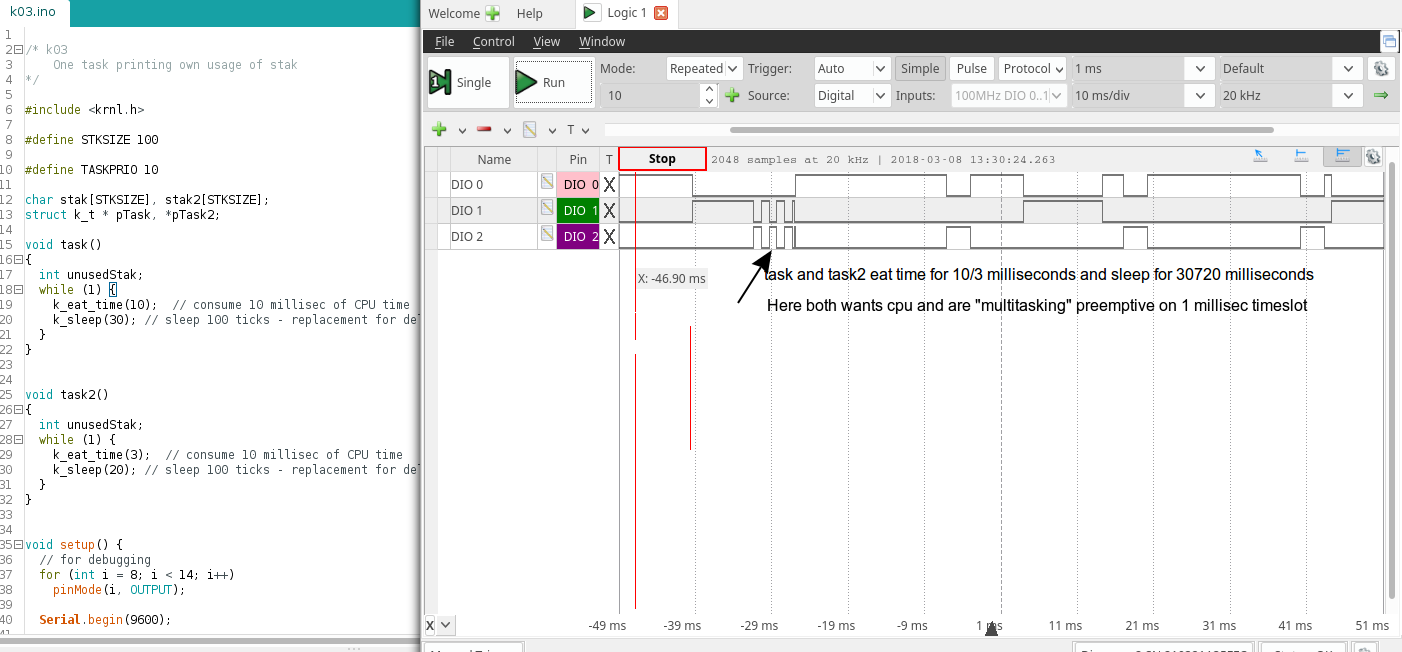Click the red remove channel icon
The width and height of the screenshot is (1402, 652).
(484, 130)
